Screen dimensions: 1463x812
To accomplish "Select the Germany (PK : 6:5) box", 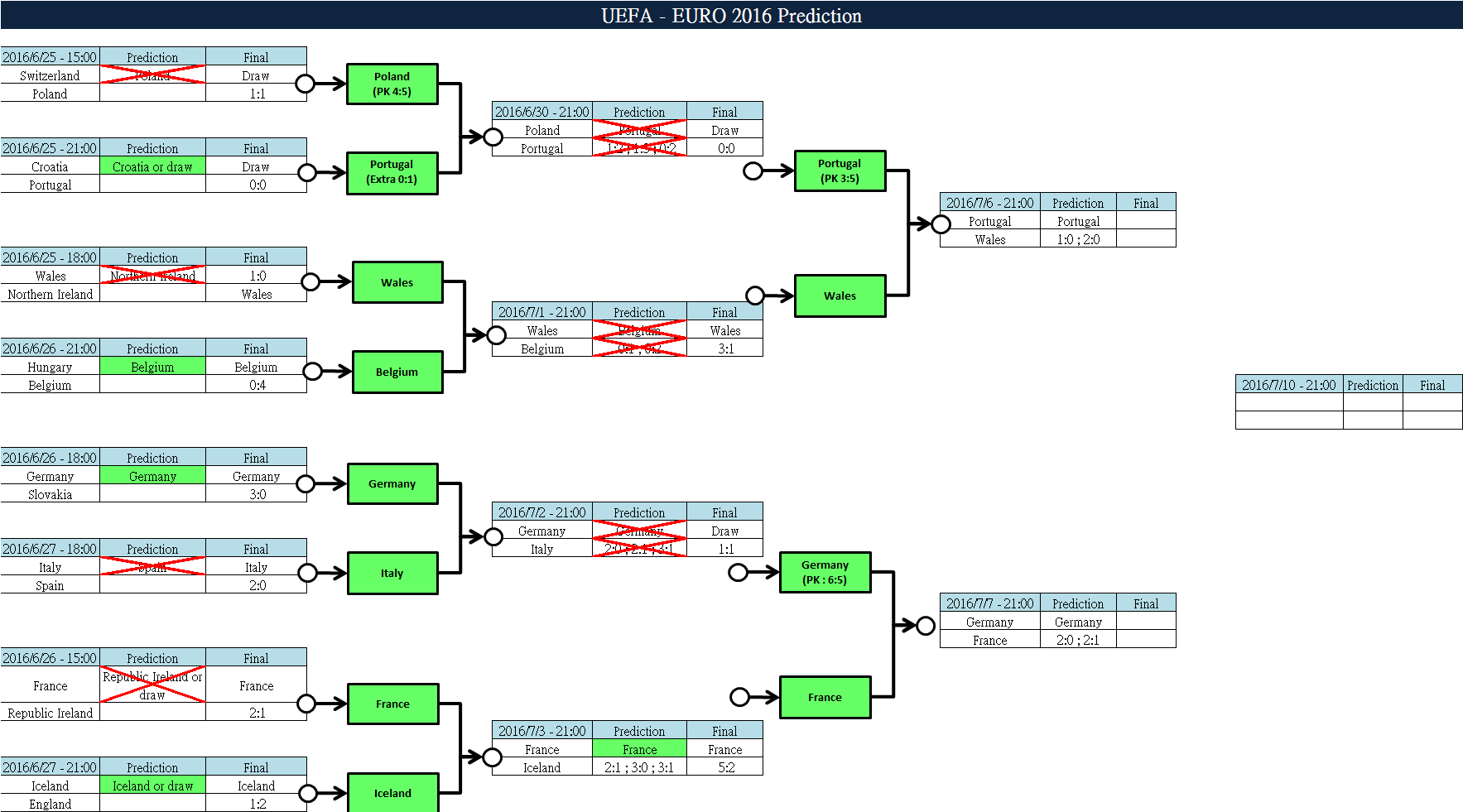I will 825,572.
